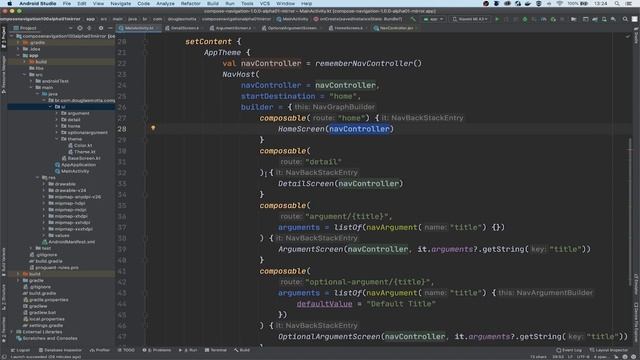Viewport: 640px width, 360px height.
Task: Click the app breadcrumb in navigation bar
Action: click(x=90, y=19)
